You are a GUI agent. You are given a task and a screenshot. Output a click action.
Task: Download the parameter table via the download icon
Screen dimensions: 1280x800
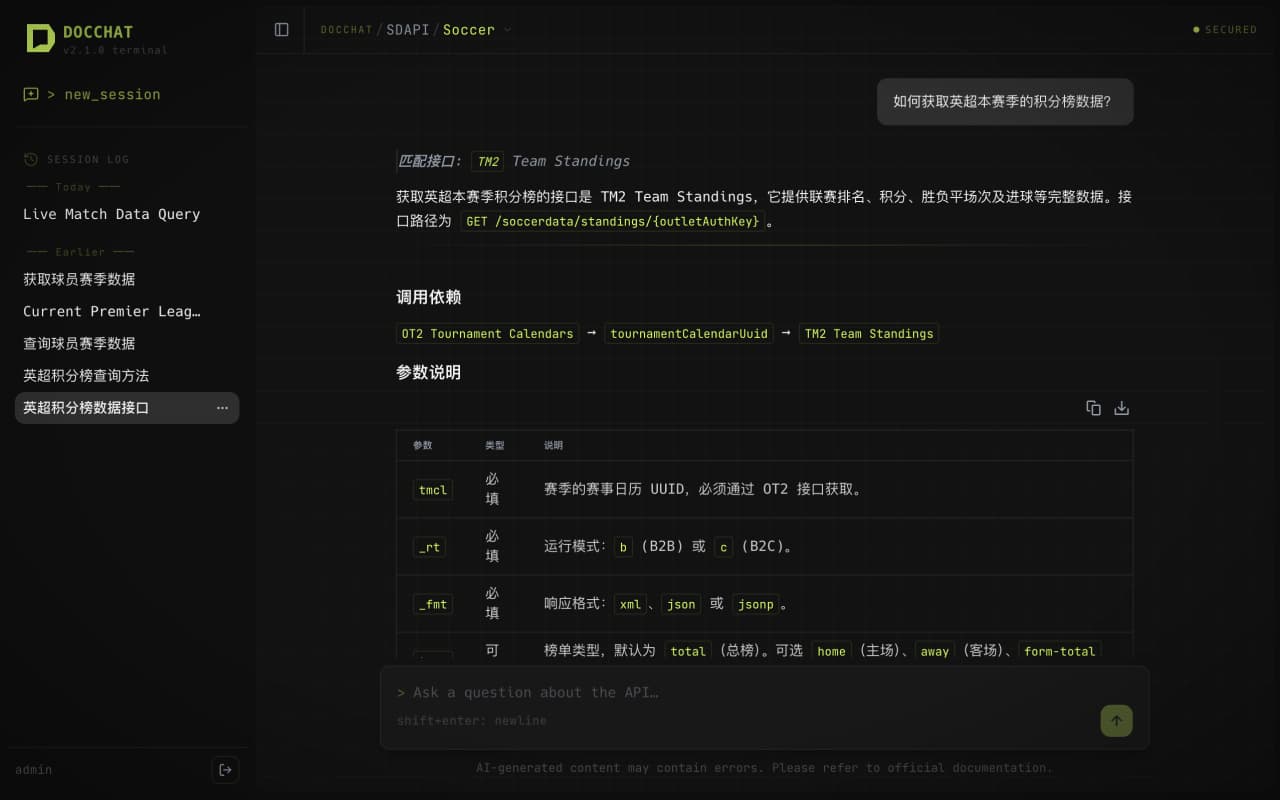click(1121, 408)
